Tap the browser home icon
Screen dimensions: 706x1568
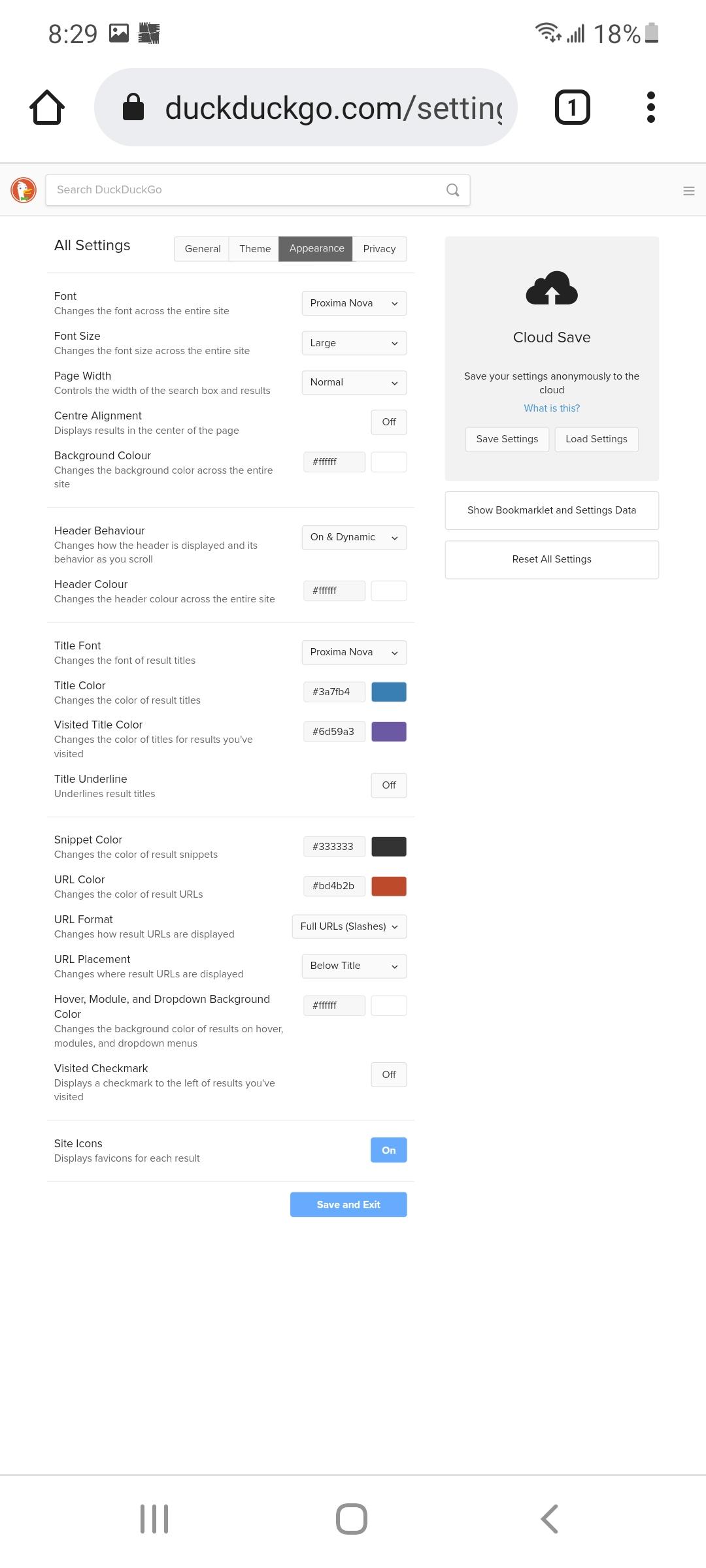46,106
